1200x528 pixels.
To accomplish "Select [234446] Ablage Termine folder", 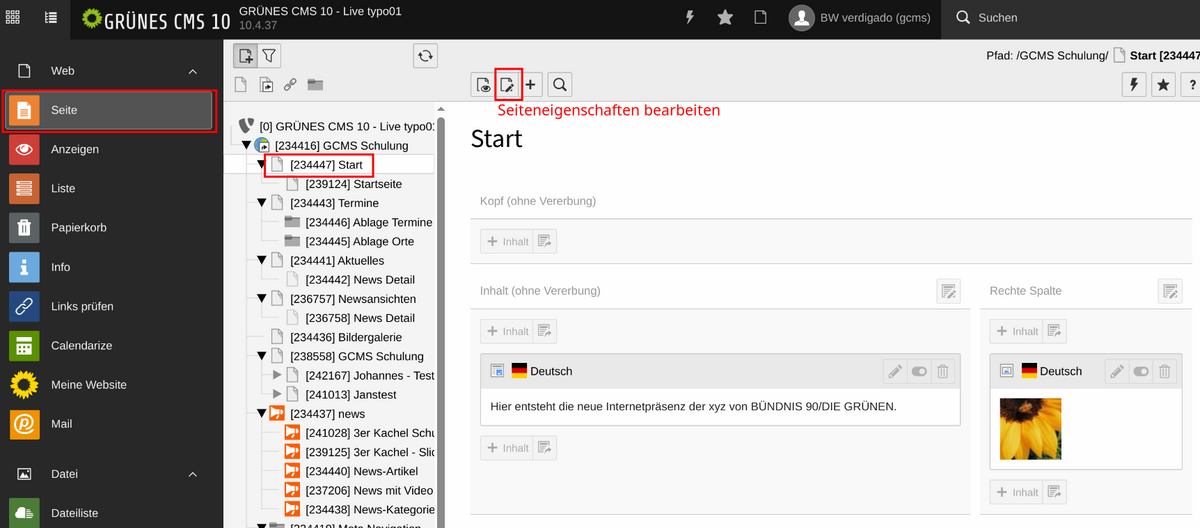I will point(369,222).
